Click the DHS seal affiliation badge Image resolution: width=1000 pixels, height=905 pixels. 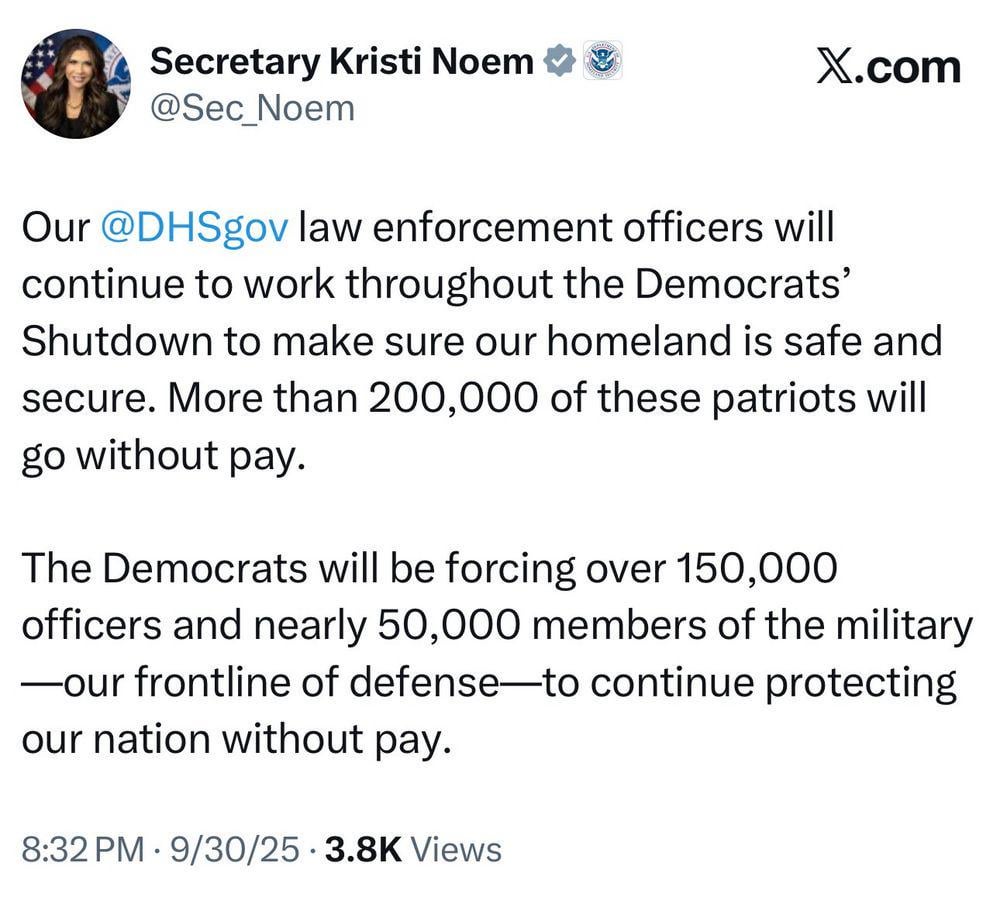[601, 62]
